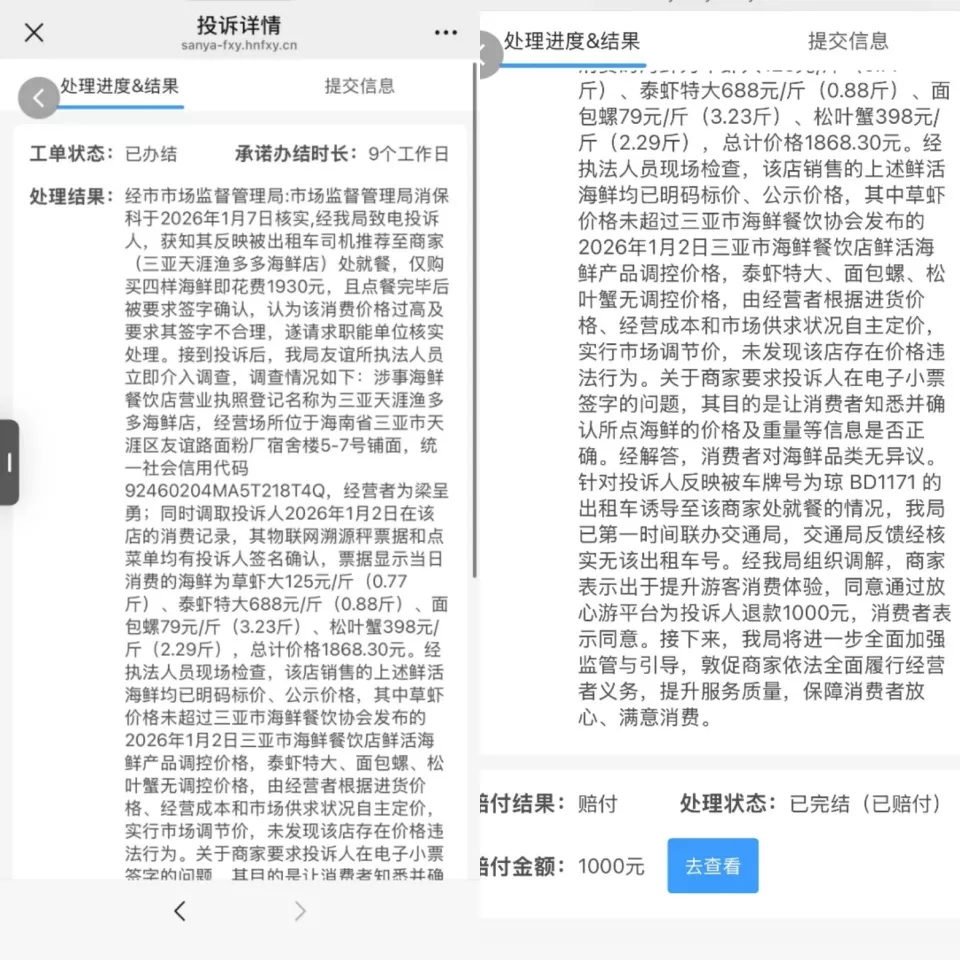
Task: Click the blue 去查看 button
Action: (x=713, y=866)
